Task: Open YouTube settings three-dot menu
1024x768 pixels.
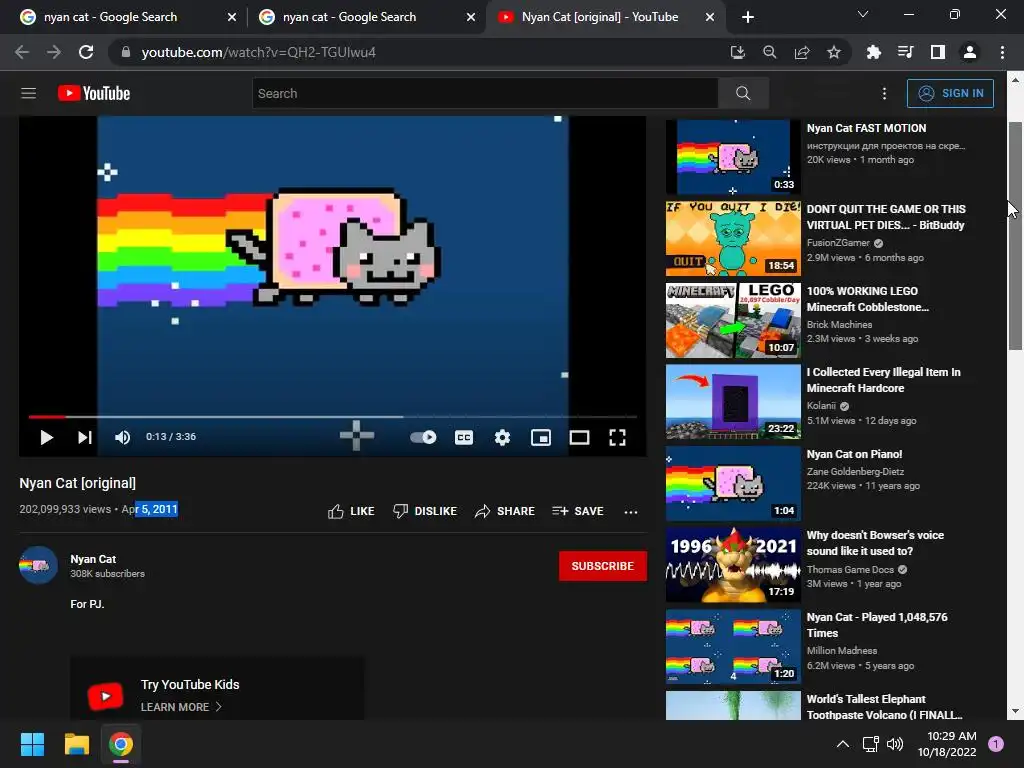Action: pos(884,93)
